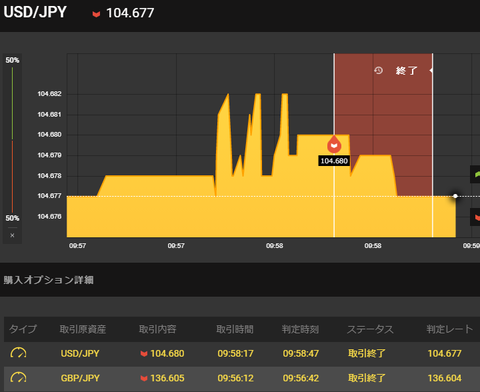Click the 104.676 price axis label

click(x=49, y=217)
